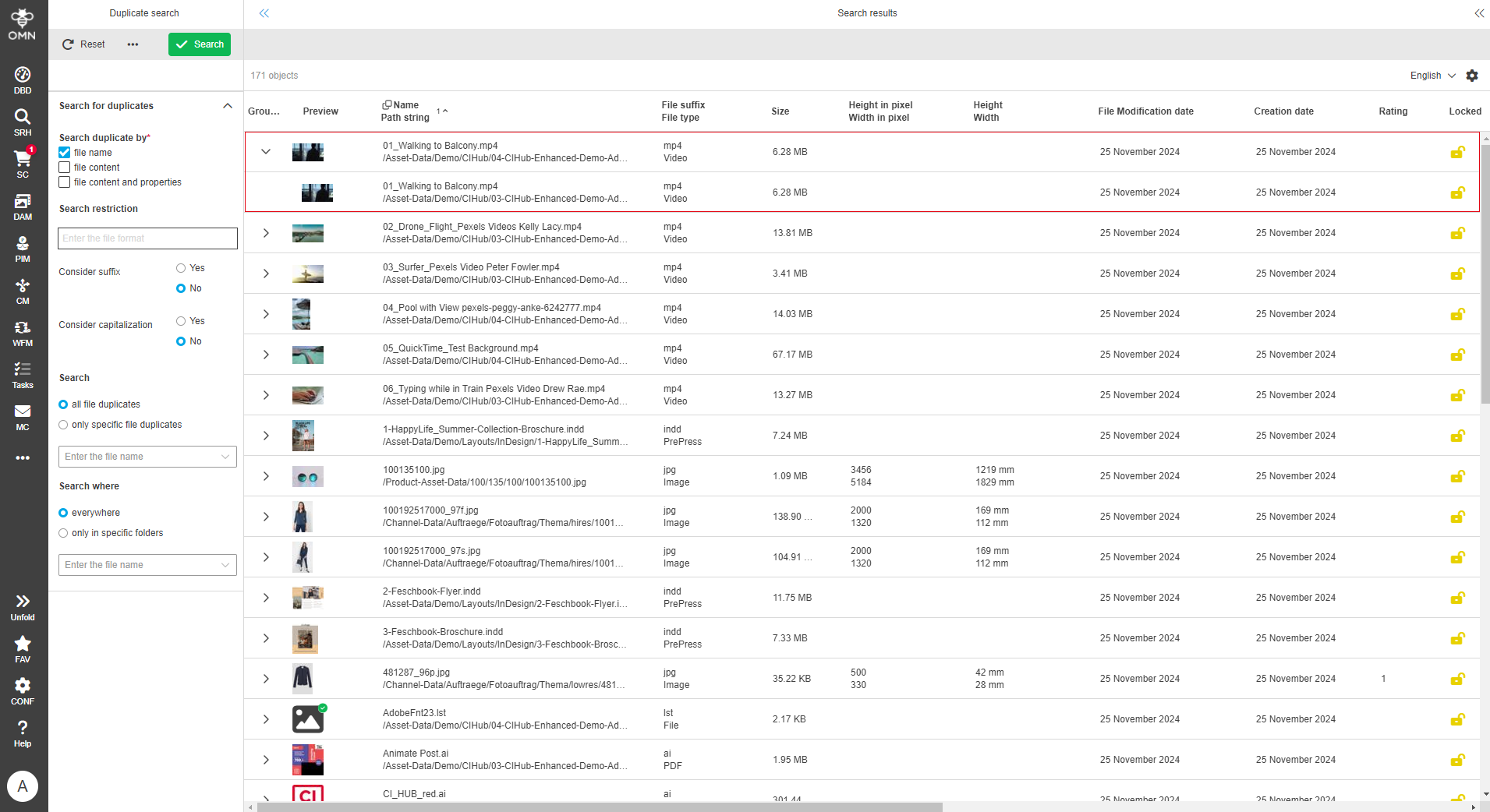Open the DAM module from the sidebar

pos(23,204)
